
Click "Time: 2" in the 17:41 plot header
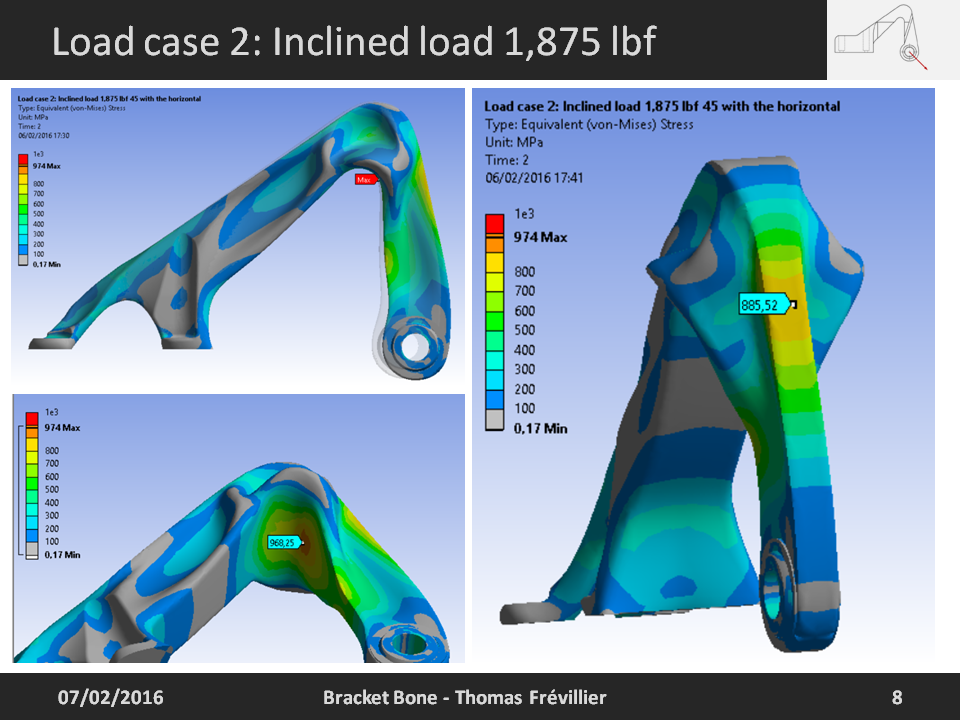click(506, 160)
